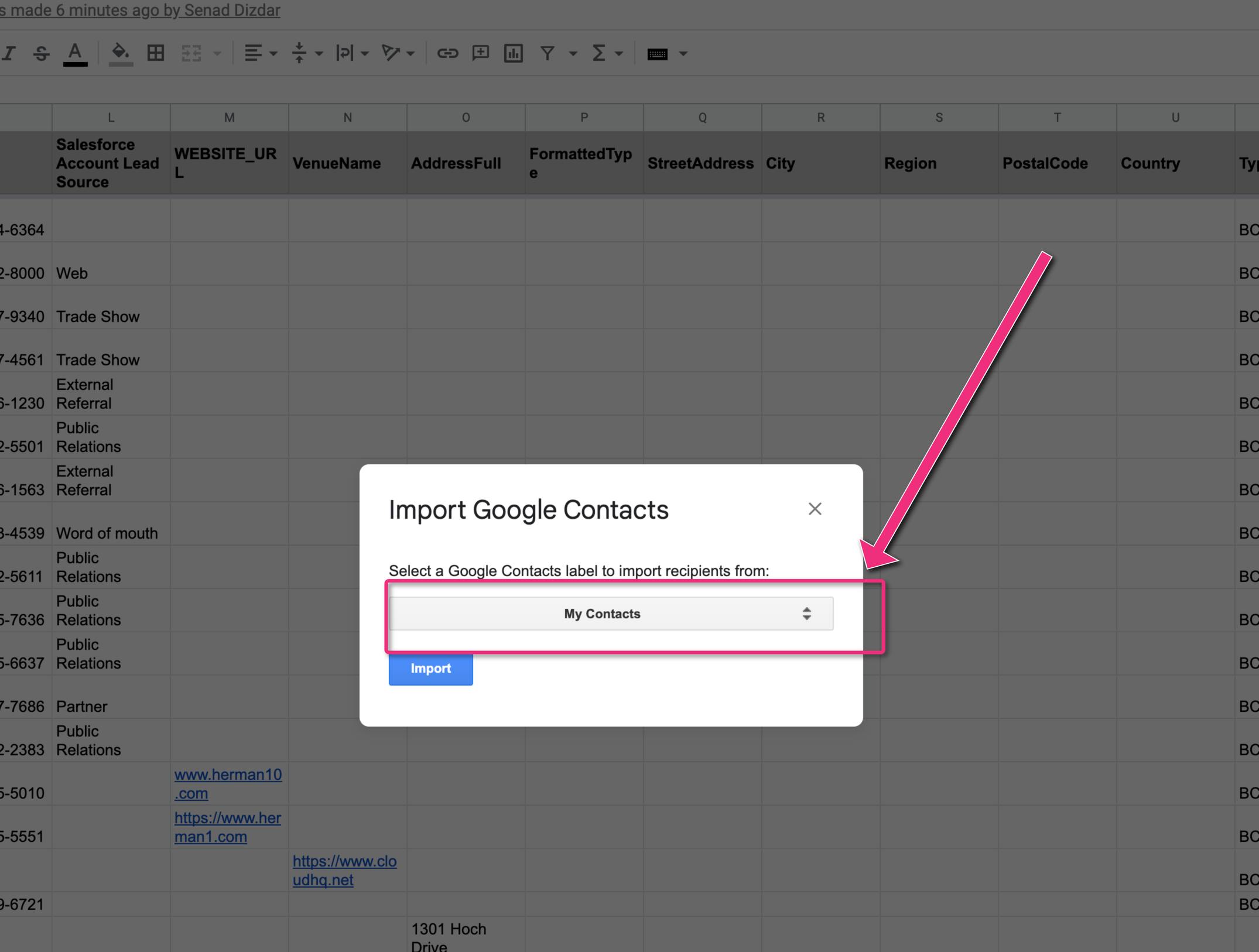Click the Country header cell
1259x952 pixels.
point(1176,163)
